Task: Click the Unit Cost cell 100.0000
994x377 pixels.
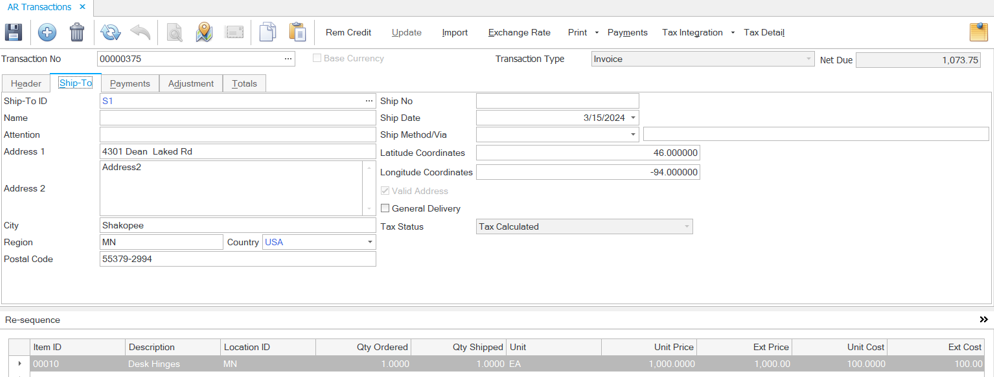Action: [839, 364]
